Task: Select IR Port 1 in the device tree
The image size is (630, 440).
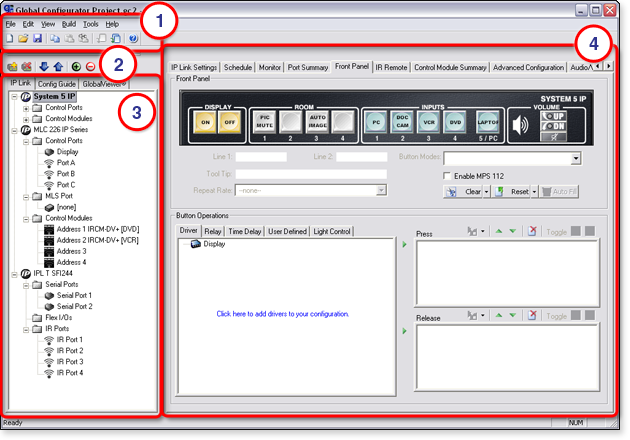Action: click(x=70, y=340)
